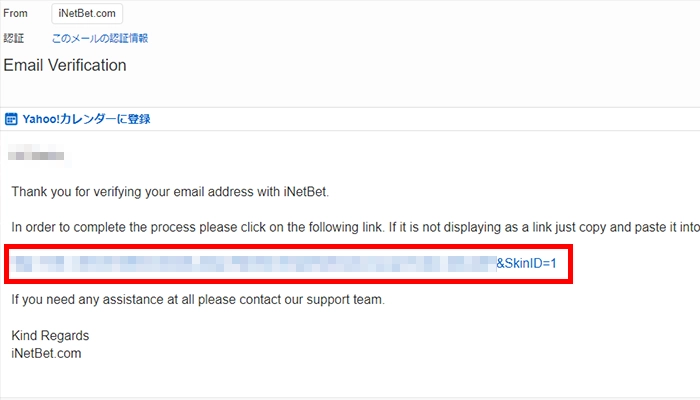Click the "If you need any assistance" line
Image resolution: width=700 pixels, height=400 pixels.
[x=198, y=299]
